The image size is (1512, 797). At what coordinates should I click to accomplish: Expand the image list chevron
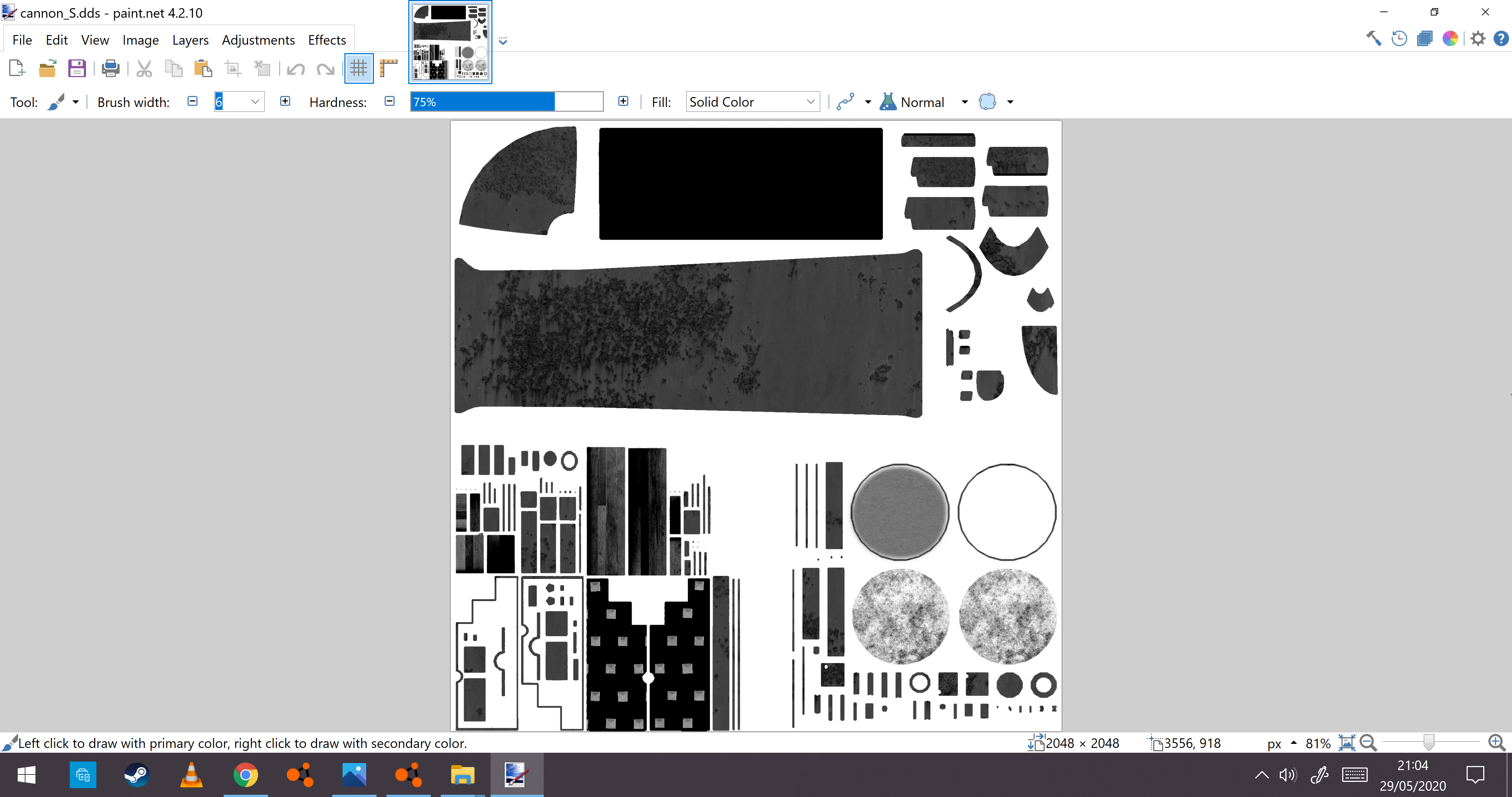pyautogui.click(x=503, y=41)
